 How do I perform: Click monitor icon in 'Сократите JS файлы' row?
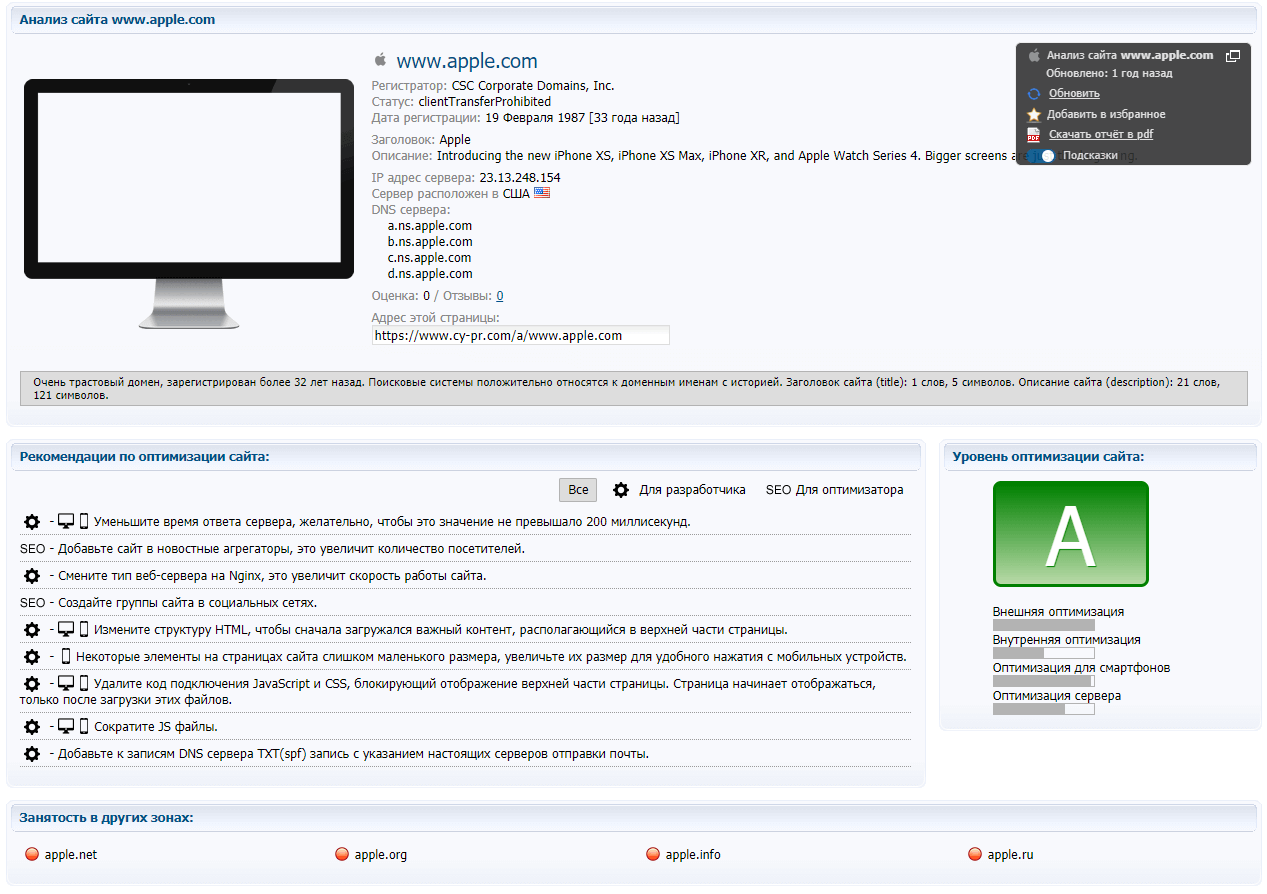click(x=66, y=727)
